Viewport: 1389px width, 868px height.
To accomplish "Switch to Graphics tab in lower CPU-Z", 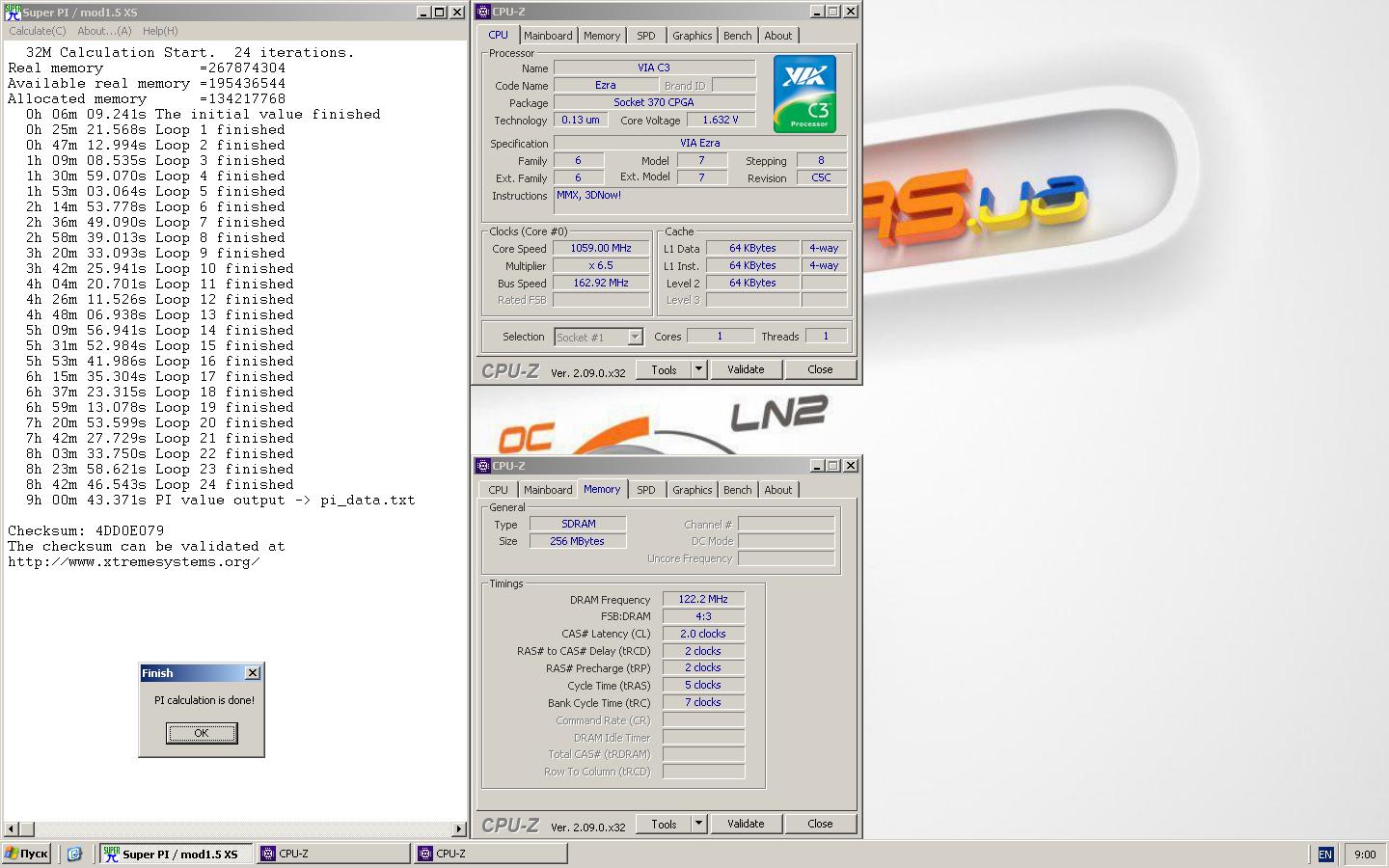I will click(x=693, y=490).
